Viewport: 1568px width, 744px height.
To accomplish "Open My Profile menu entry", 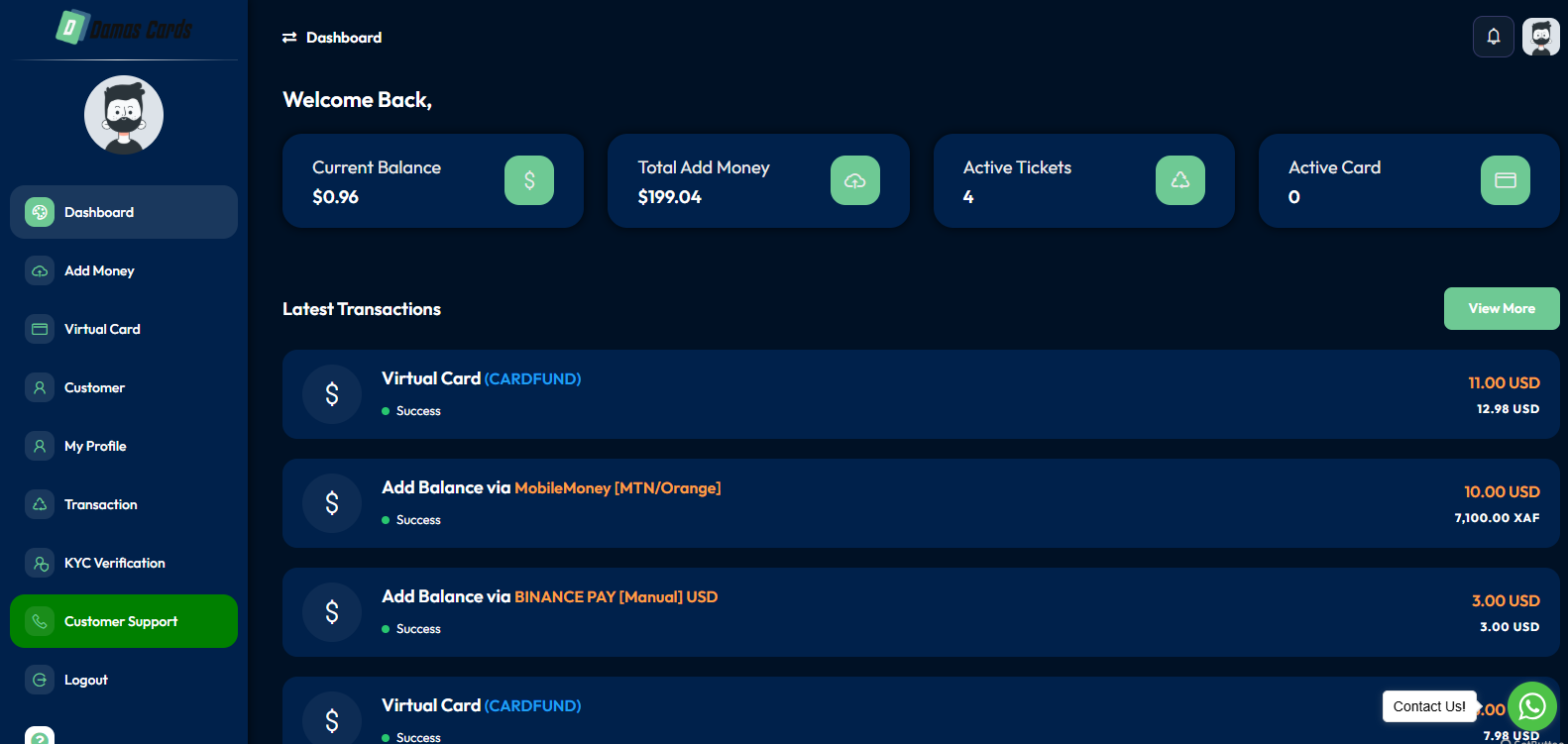I will tap(124, 446).
